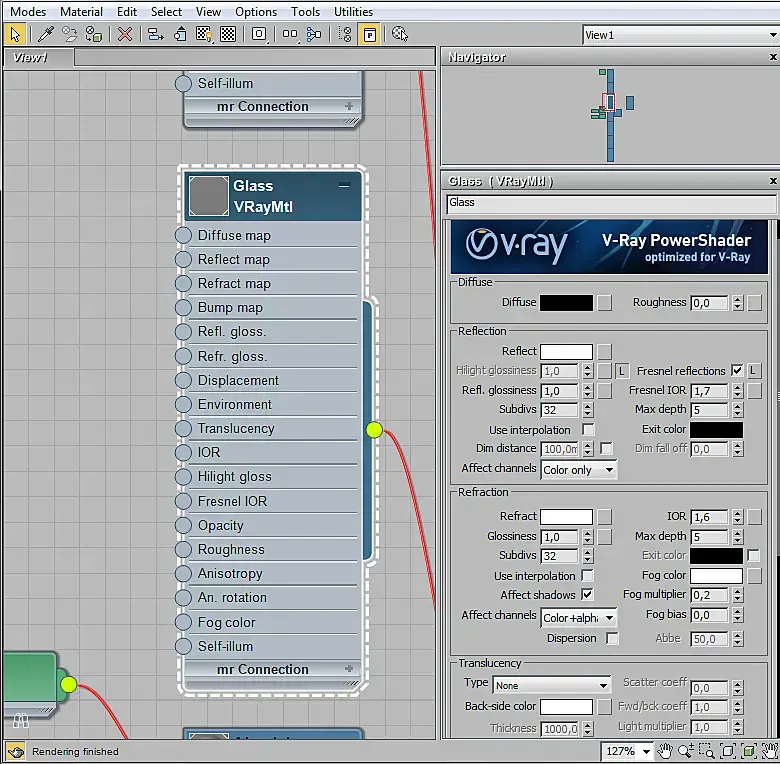The image size is (780, 764).
Task: Delete selected node with red X
Action: [x=124, y=34]
